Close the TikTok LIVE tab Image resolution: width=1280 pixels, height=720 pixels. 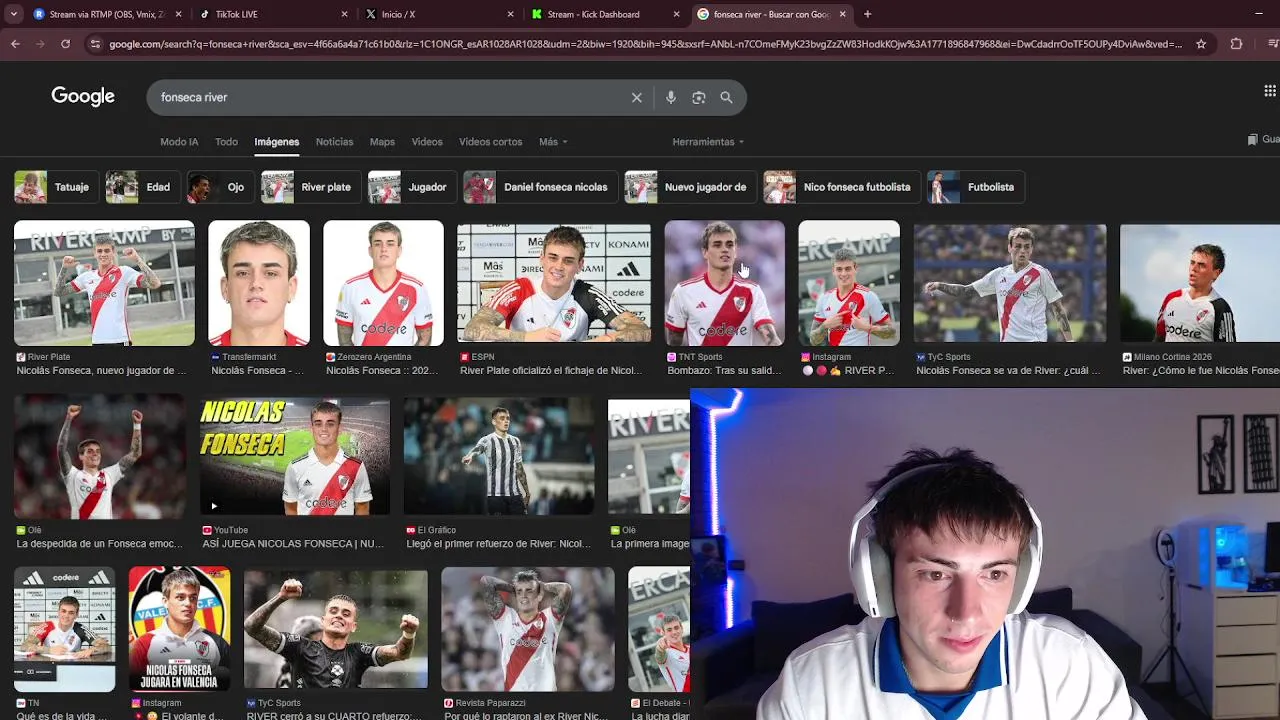click(345, 14)
